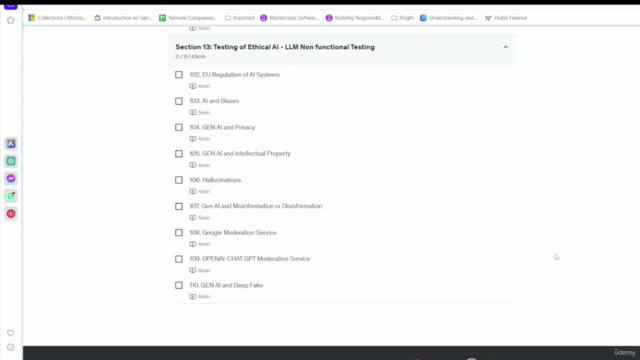
Task: Click the video icon under Hallucinations lecture
Action: tap(193, 191)
